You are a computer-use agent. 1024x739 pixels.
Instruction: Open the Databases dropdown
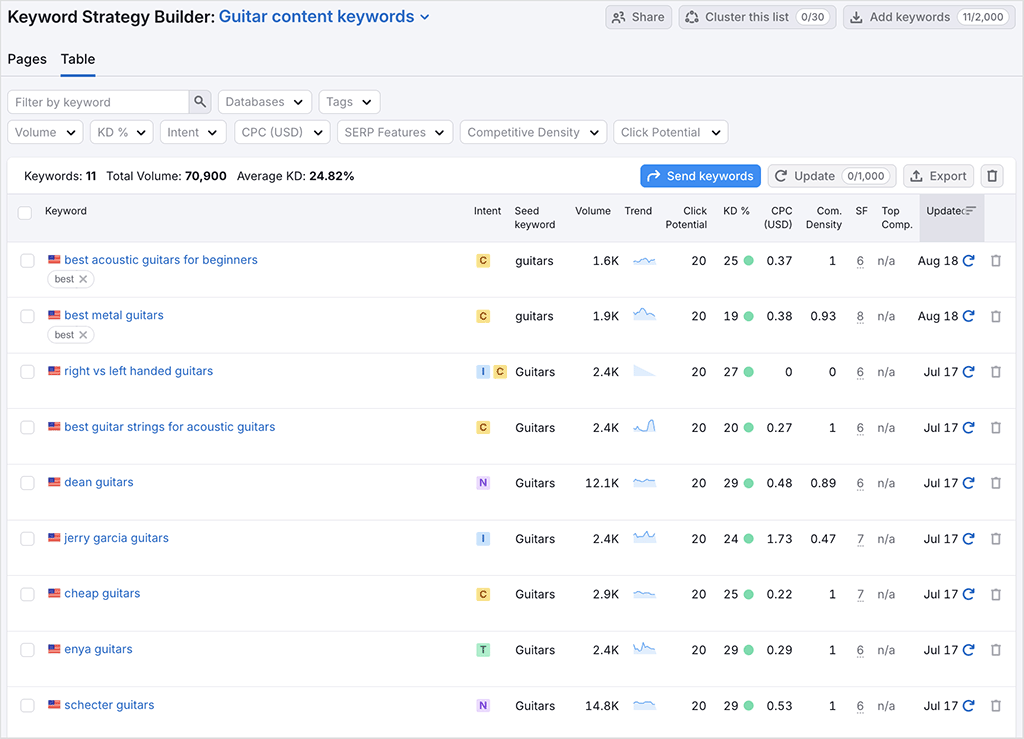(x=264, y=101)
